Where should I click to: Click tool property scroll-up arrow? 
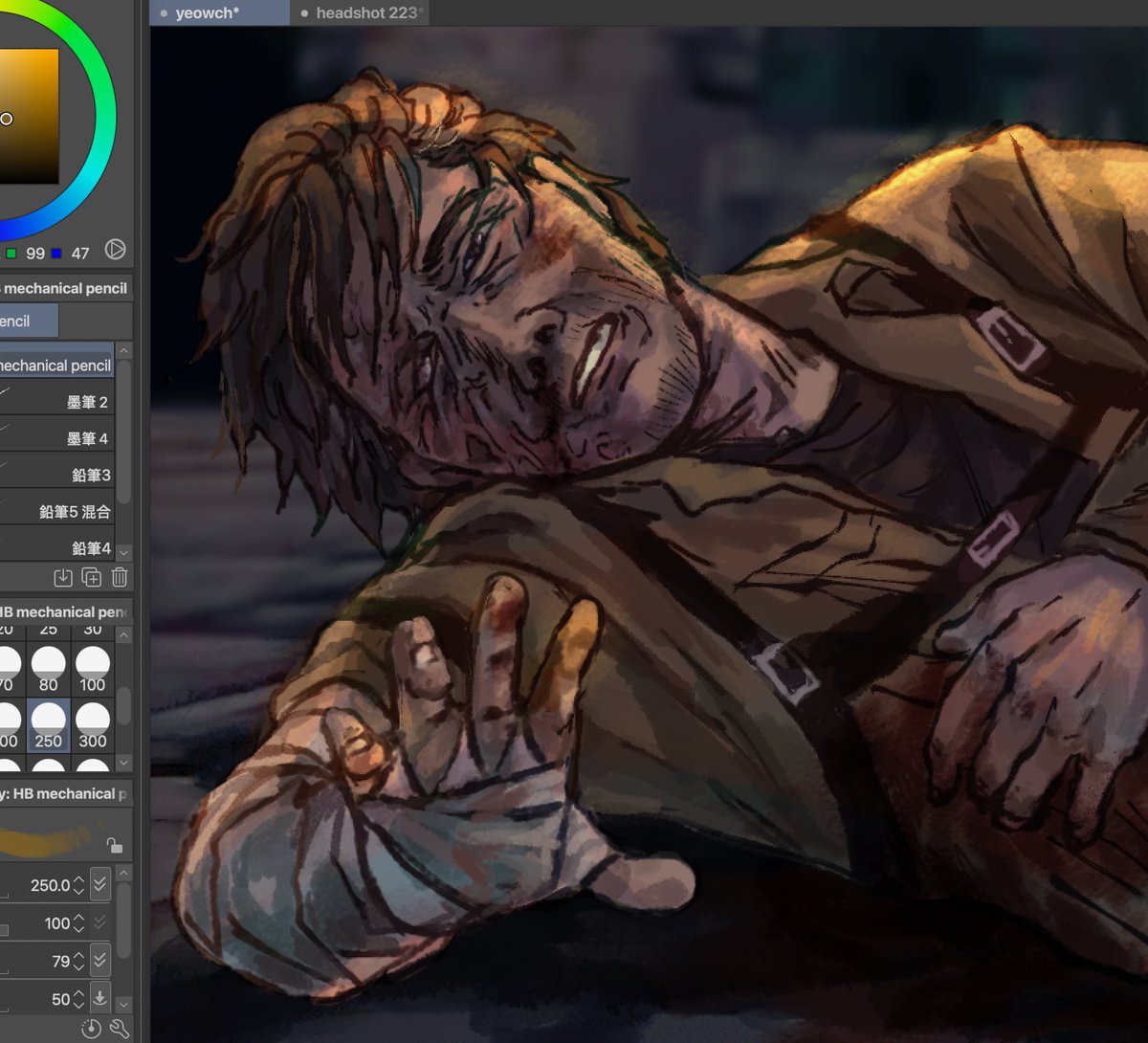pyautogui.click(x=123, y=874)
